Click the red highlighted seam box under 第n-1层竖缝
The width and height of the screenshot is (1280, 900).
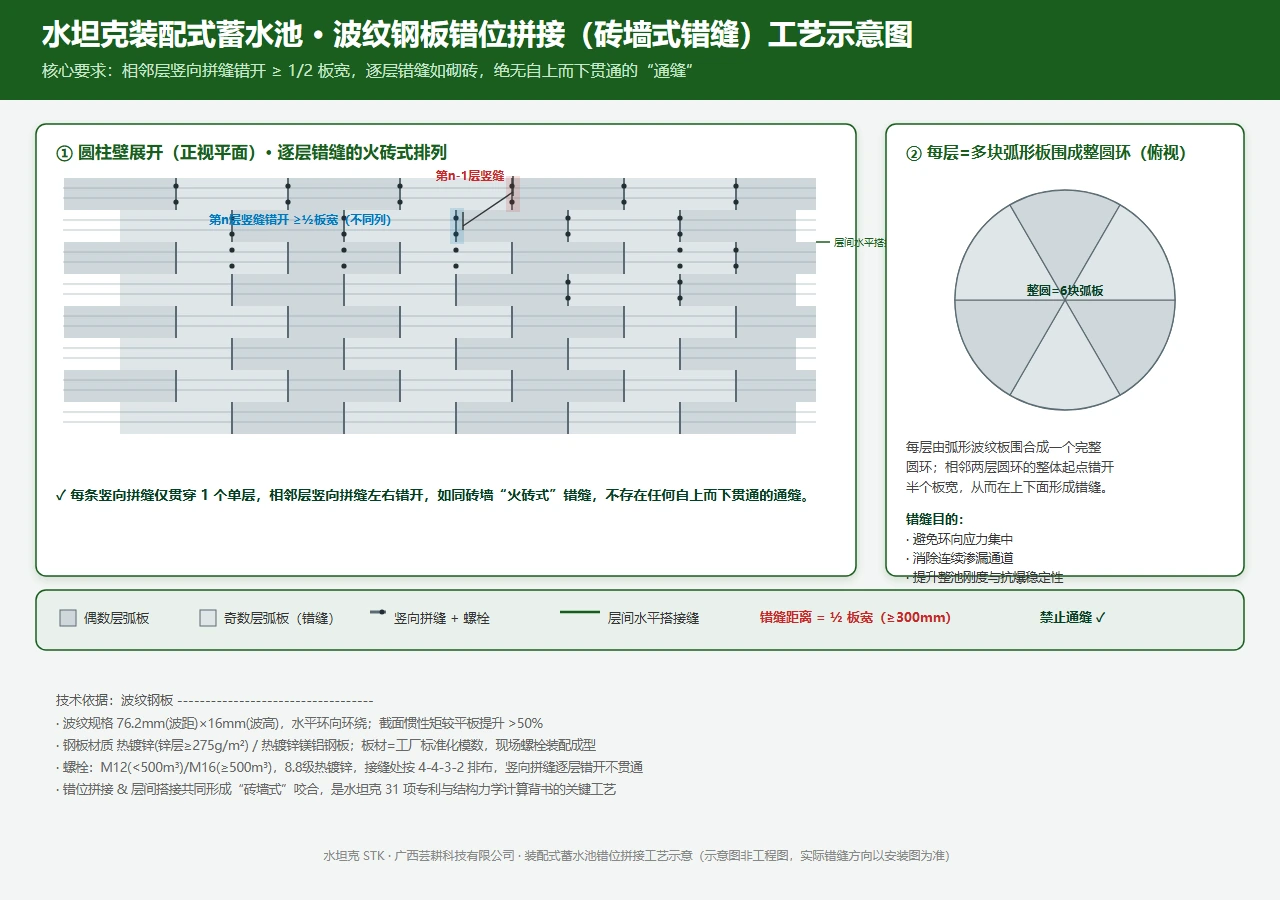(513, 194)
